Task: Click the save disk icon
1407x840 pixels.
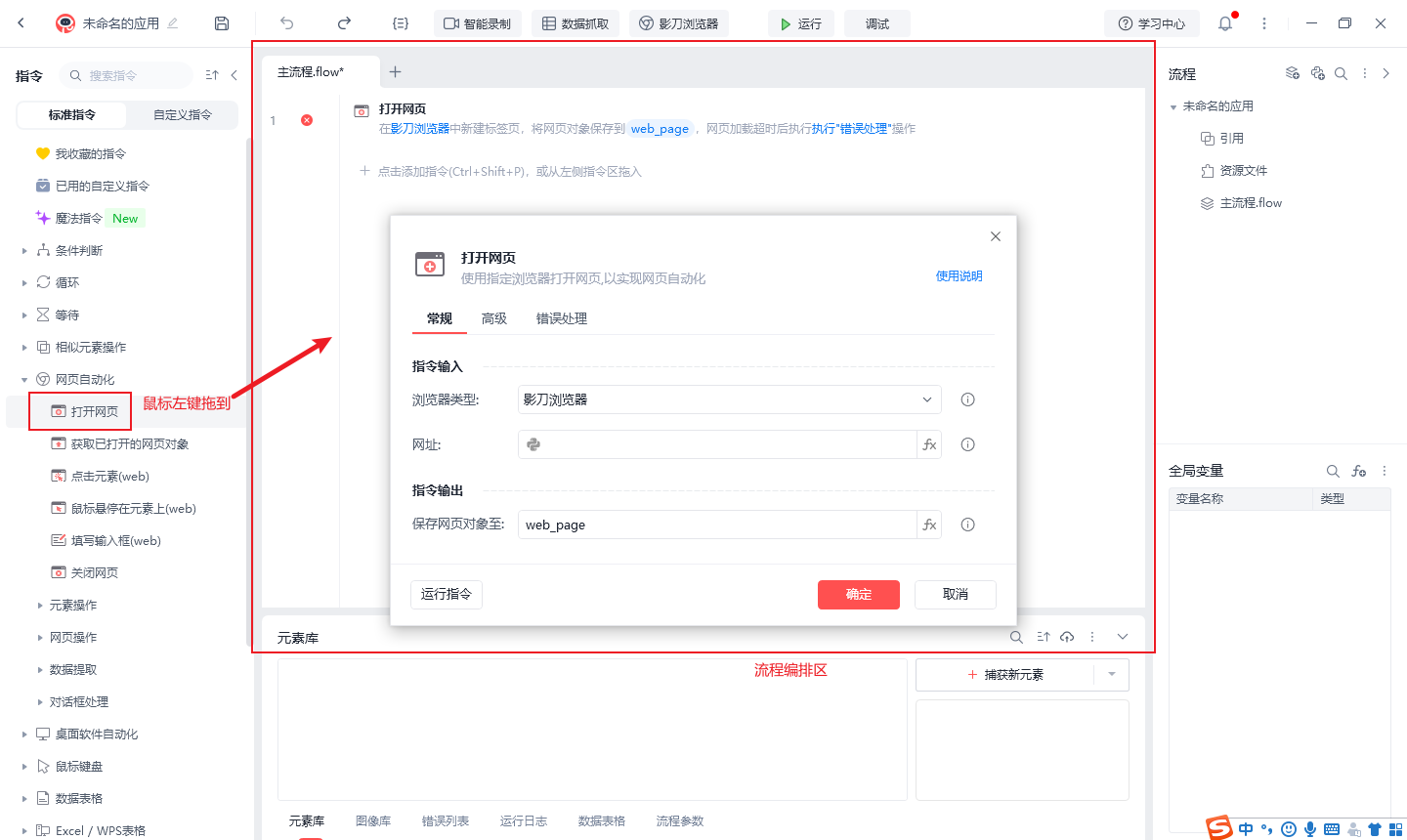Action: click(x=222, y=23)
